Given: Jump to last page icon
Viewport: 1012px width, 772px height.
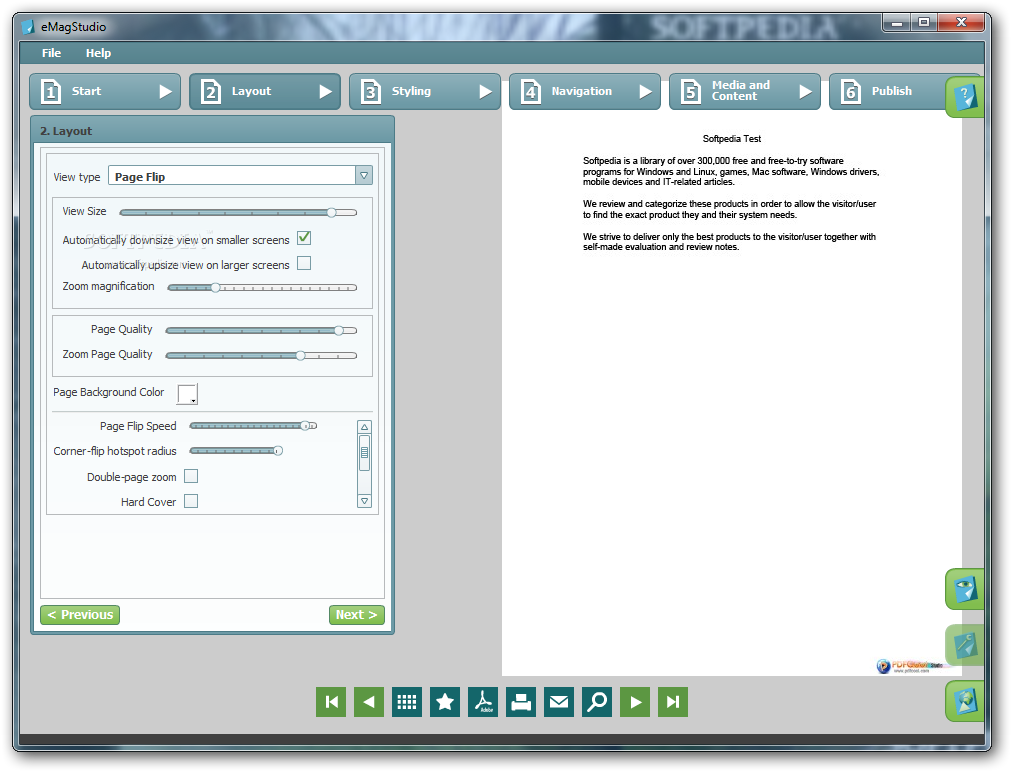Looking at the screenshot, I should 673,702.
